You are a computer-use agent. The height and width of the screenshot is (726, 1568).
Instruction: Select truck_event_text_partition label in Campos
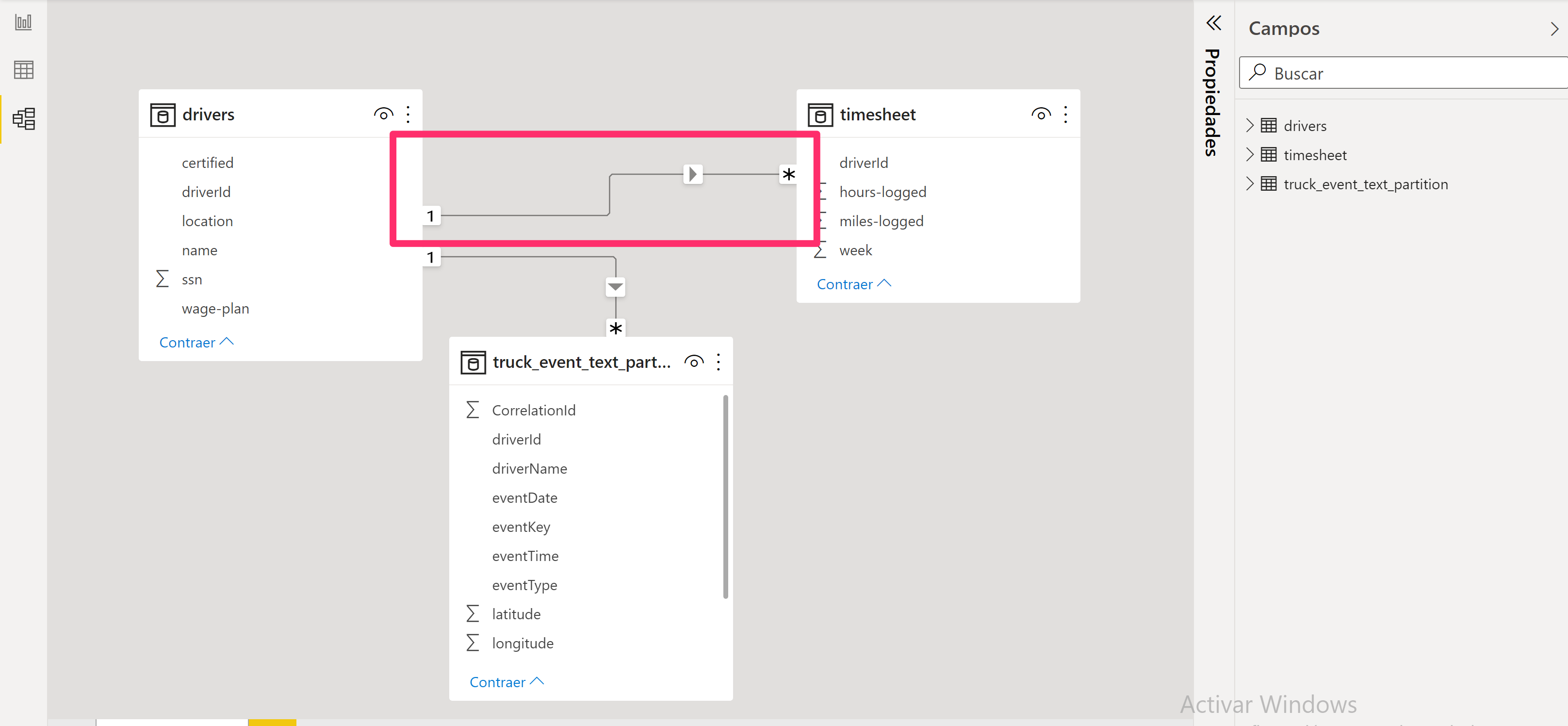(1366, 184)
